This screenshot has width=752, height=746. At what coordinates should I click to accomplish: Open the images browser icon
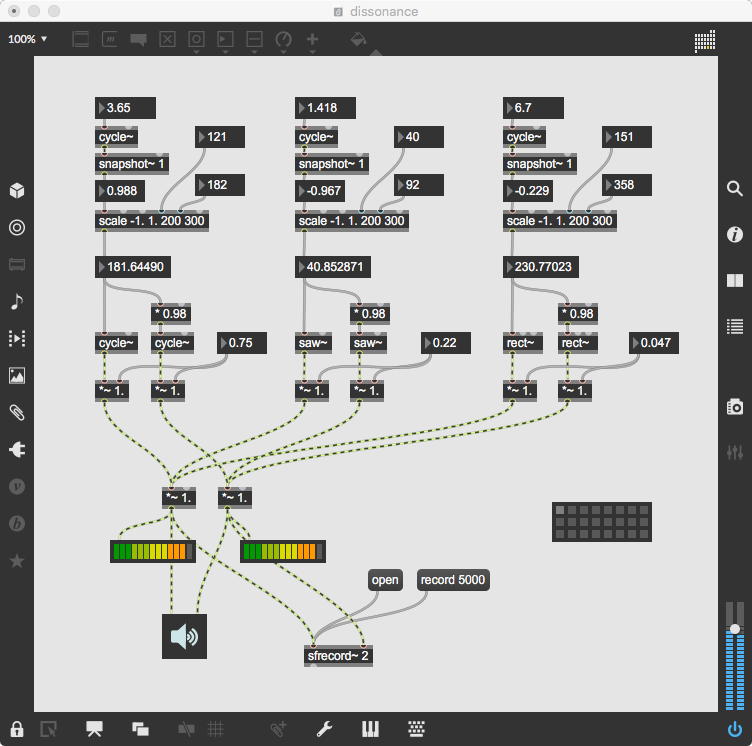(x=17, y=376)
